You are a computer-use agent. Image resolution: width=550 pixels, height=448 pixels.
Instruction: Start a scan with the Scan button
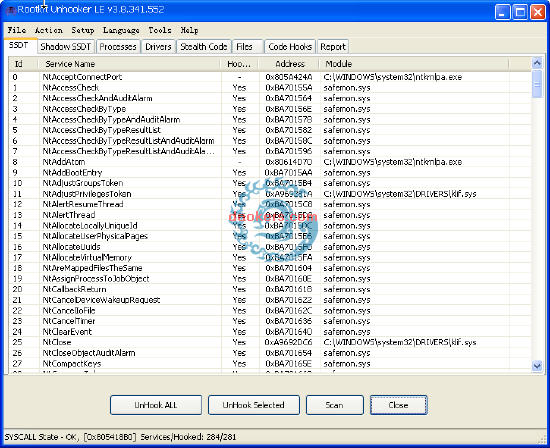(335, 405)
